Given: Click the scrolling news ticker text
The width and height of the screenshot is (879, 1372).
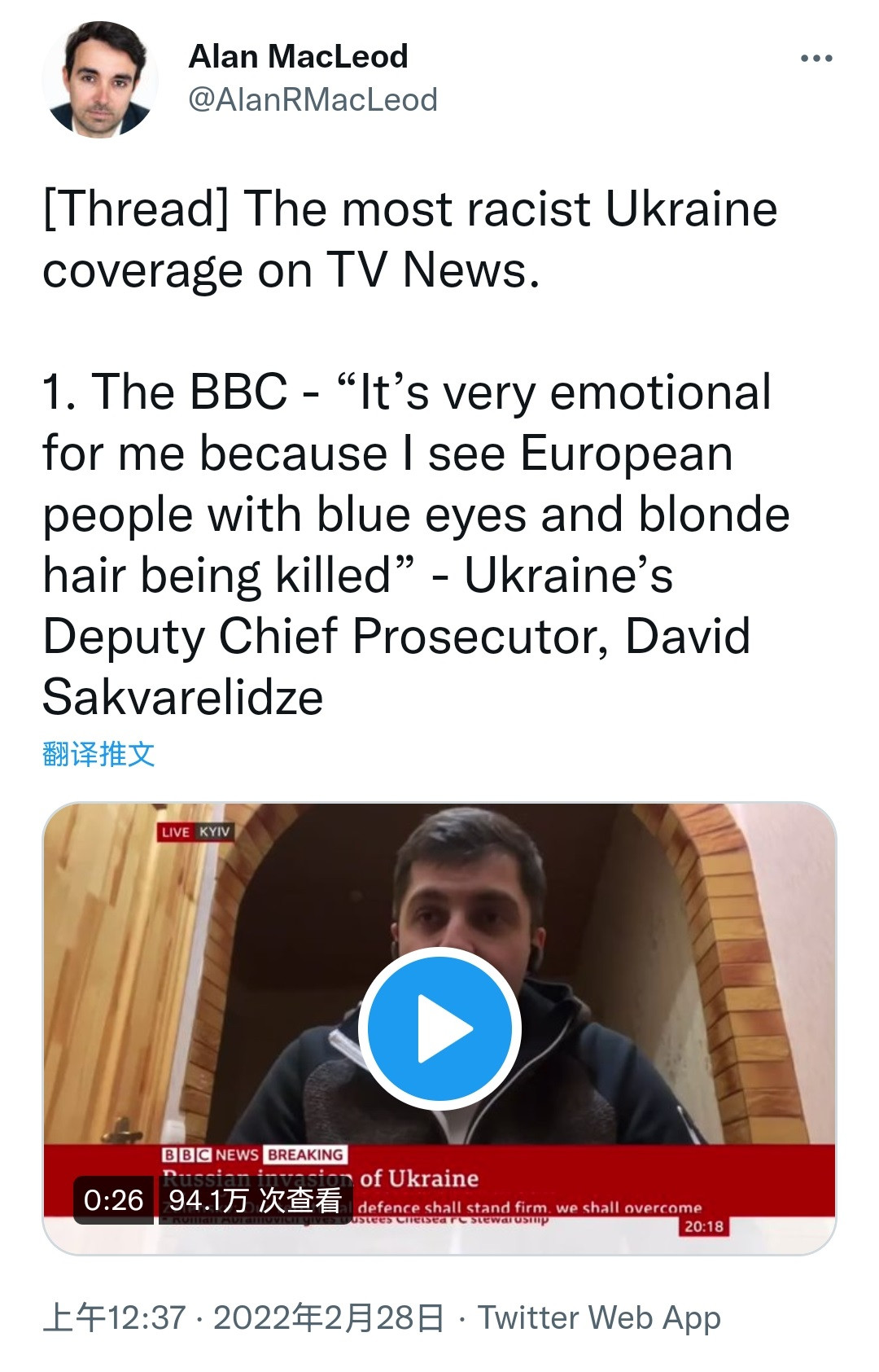Looking at the screenshot, I should [529, 1208].
